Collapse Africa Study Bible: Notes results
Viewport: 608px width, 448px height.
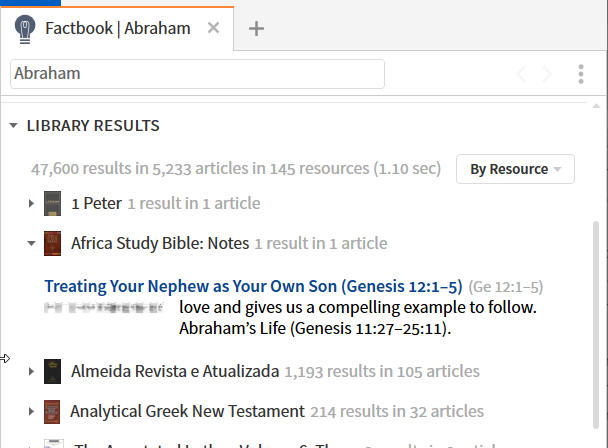click(31, 243)
